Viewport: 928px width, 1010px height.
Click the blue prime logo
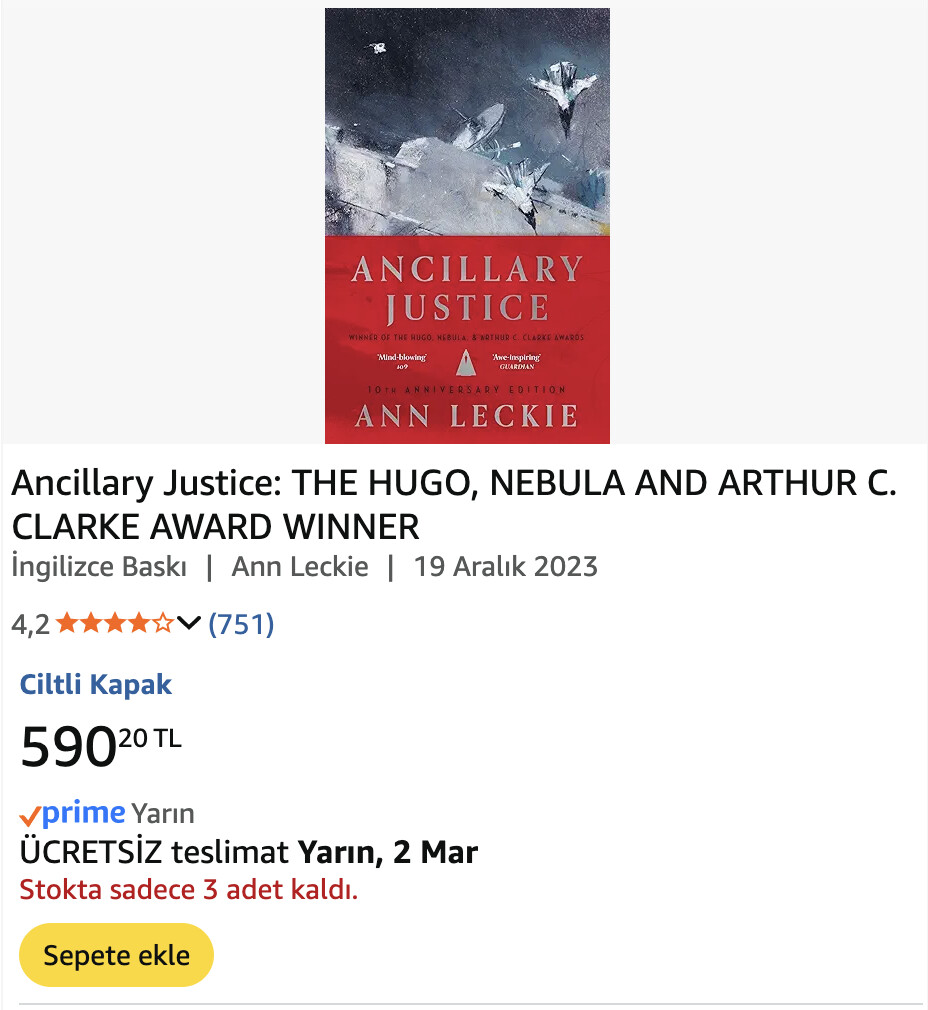coord(83,814)
